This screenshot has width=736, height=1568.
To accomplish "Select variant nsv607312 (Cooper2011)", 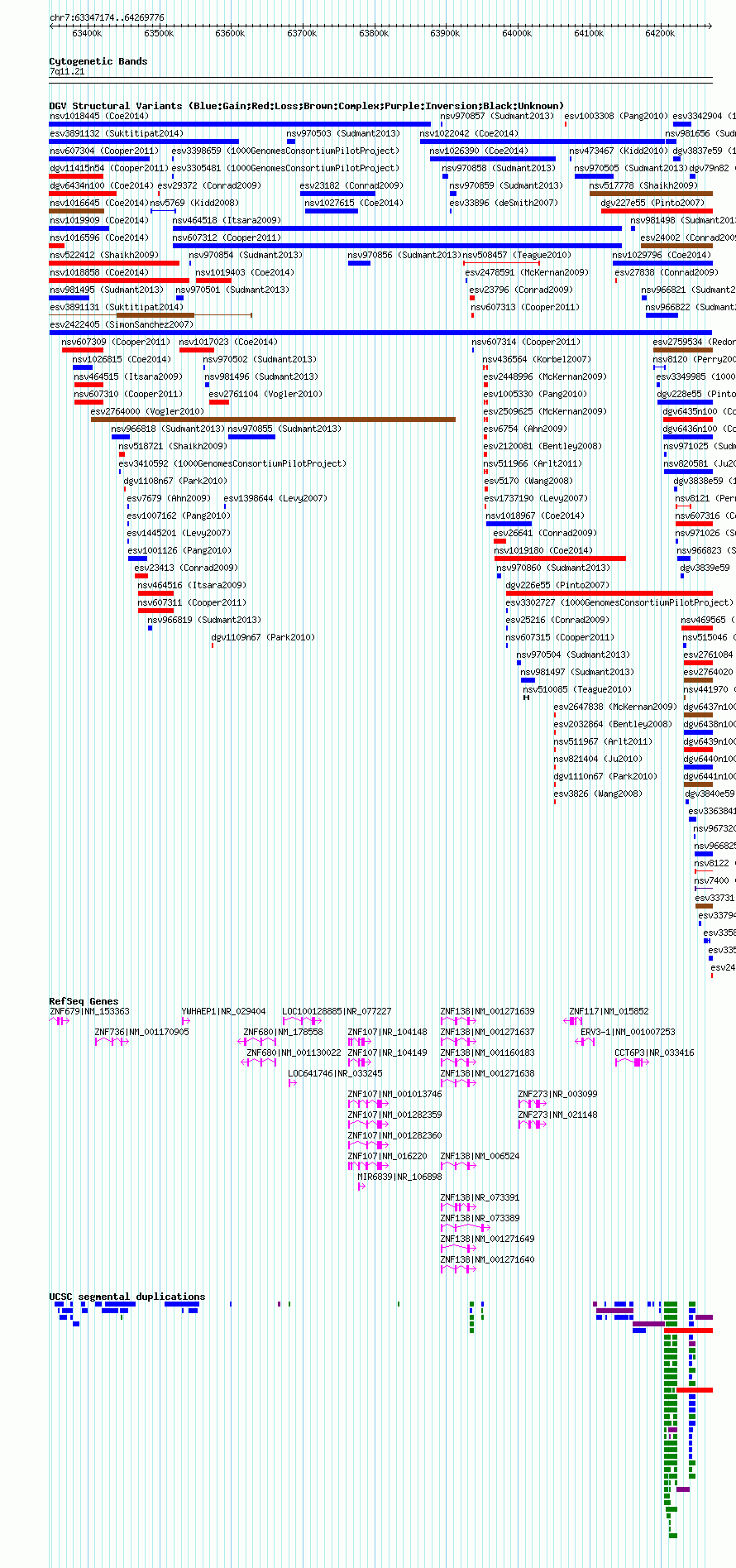I will [x=227, y=237].
